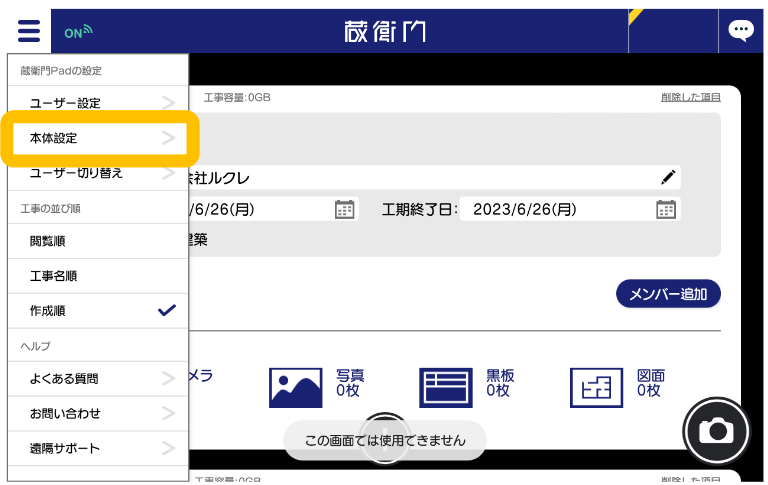Open the 削除した項目 link
The width and height of the screenshot is (768, 485).
[691, 97]
